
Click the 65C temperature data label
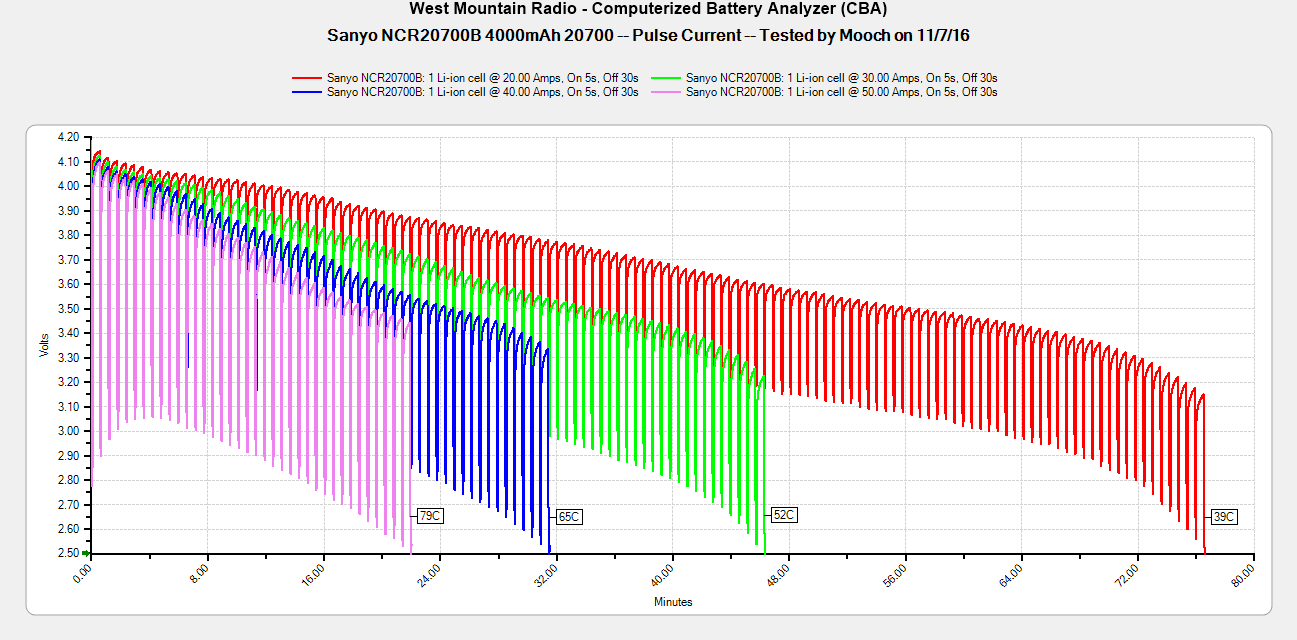[568, 517]
